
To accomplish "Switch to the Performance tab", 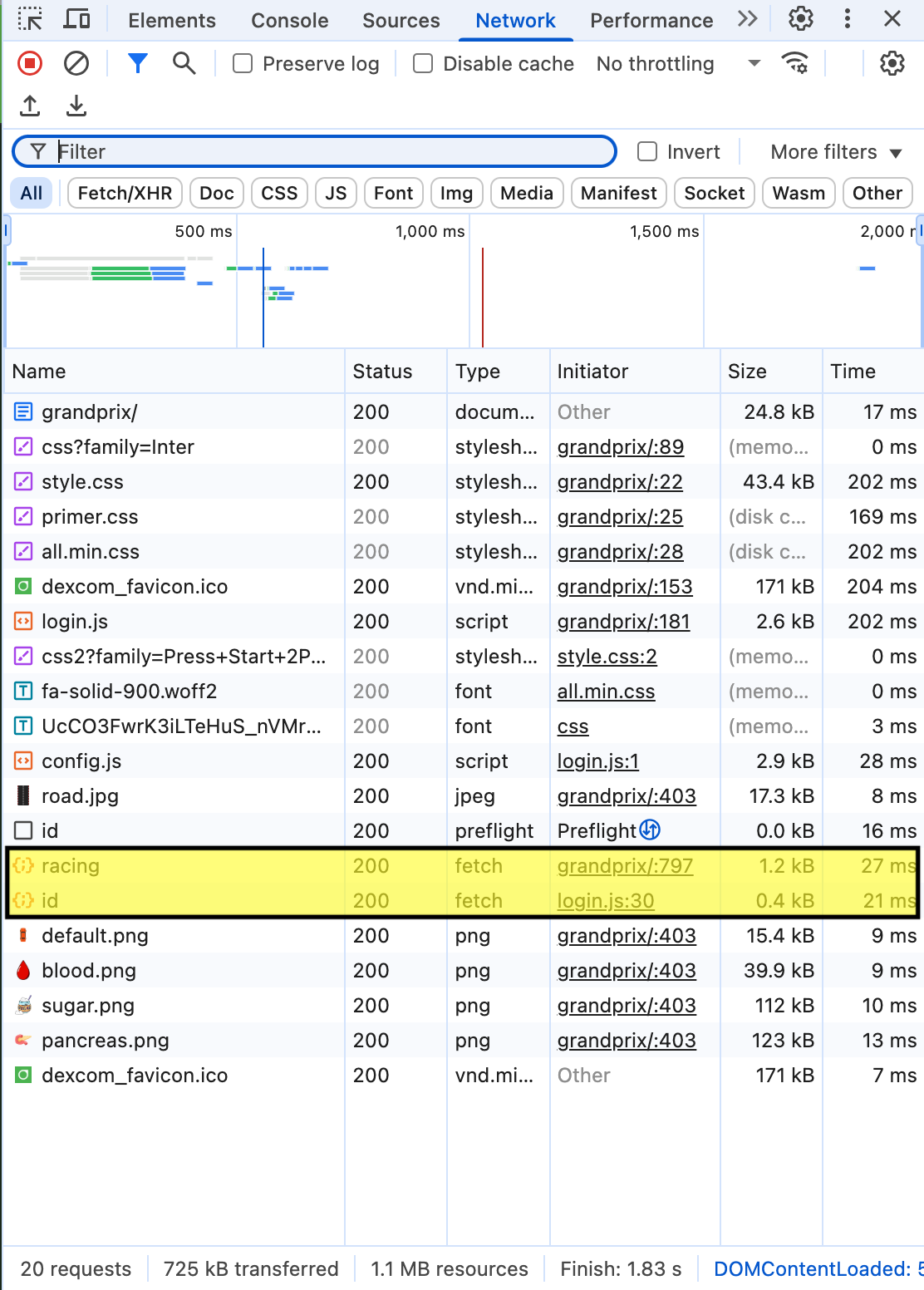I will pyautogui.click(x=651, y=20).
